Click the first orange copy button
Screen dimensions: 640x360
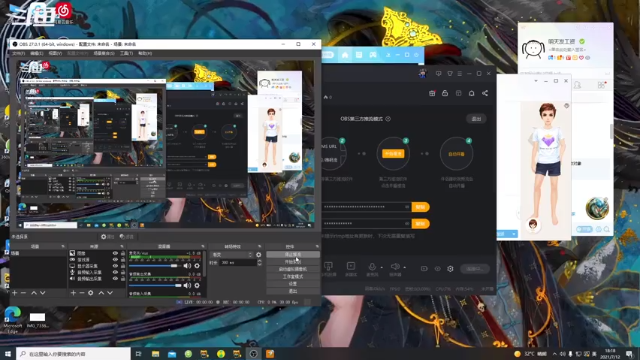(420, 207)
